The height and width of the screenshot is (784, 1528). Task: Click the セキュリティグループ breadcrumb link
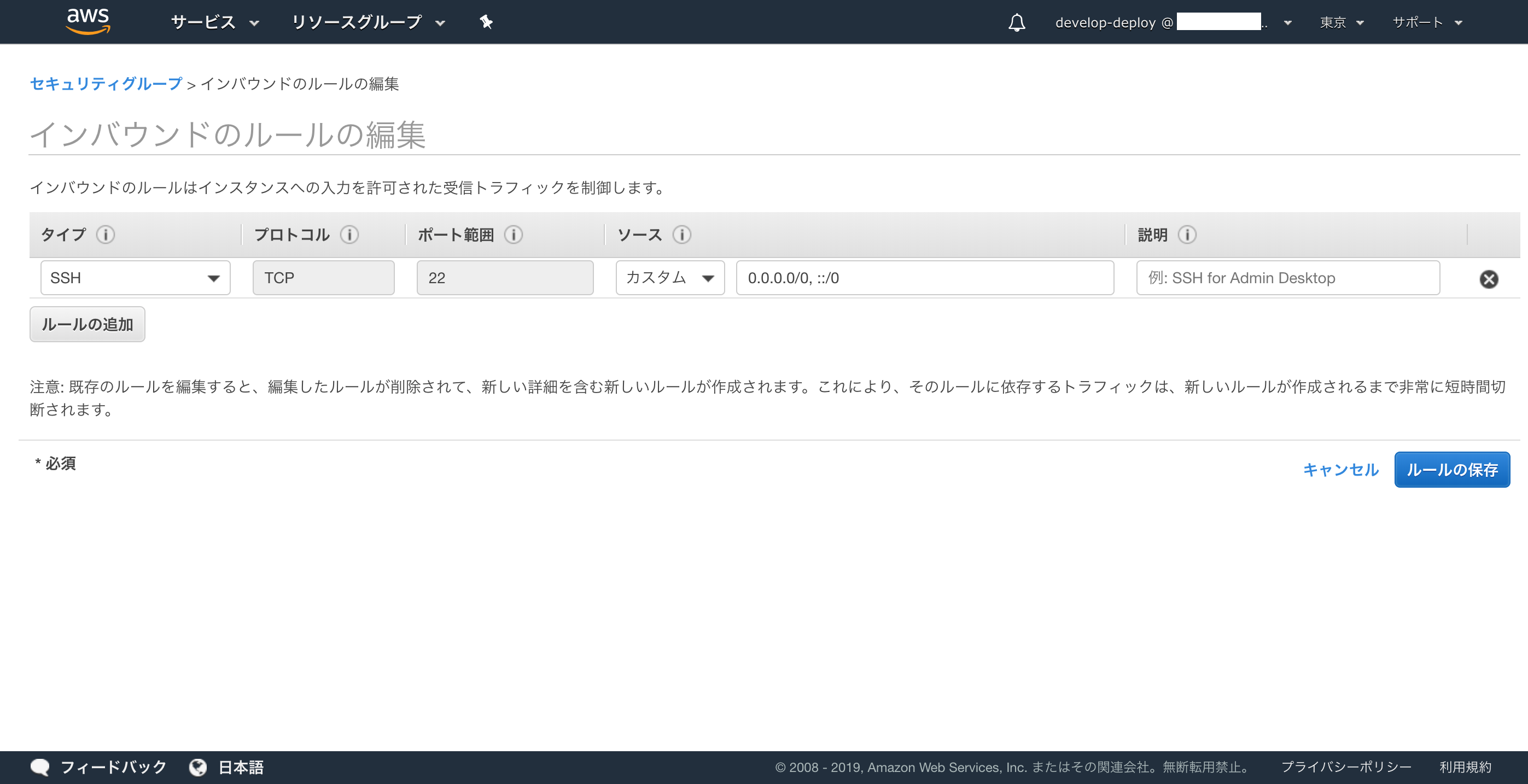pyautogui.click(x=106, y=84)
